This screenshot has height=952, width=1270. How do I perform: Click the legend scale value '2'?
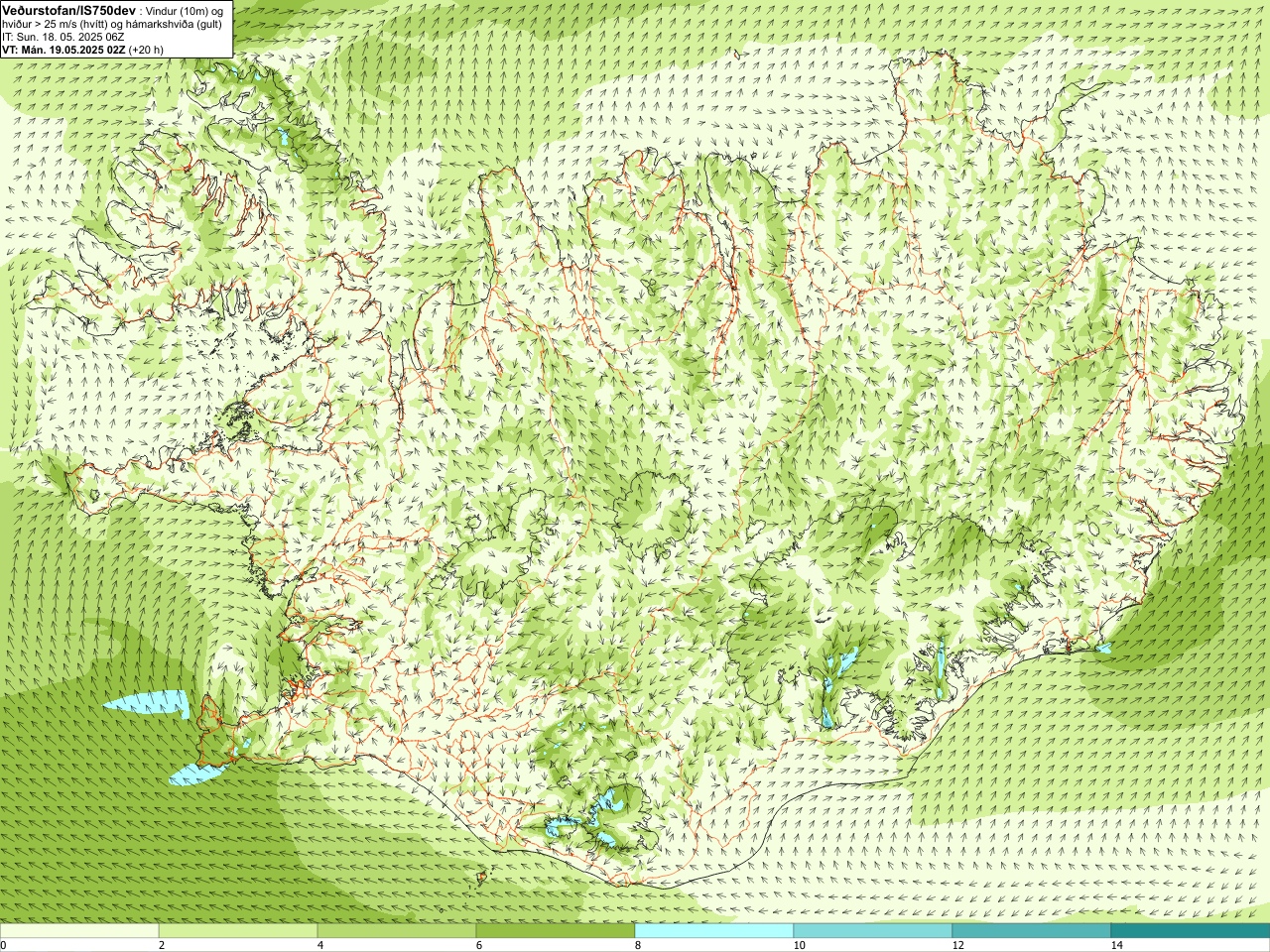[x=163, y=945]
